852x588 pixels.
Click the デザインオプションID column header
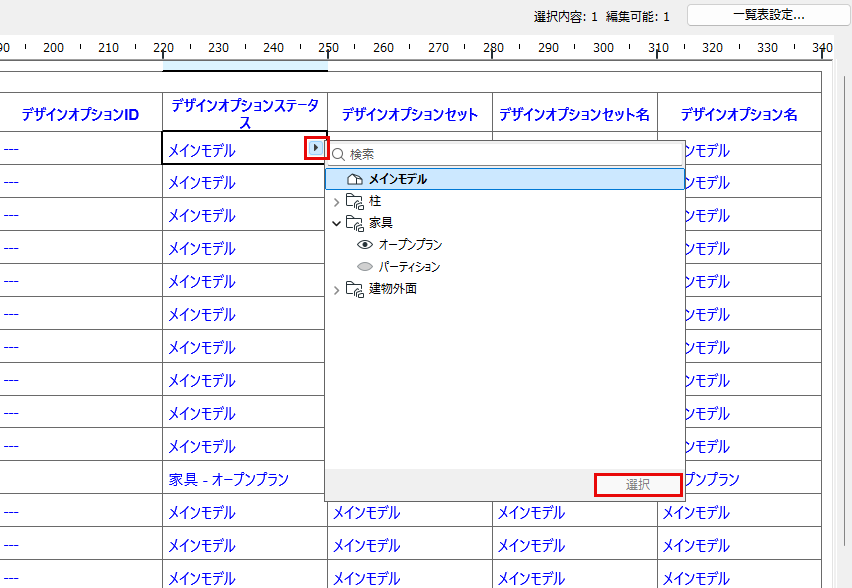tap(80, 114)
